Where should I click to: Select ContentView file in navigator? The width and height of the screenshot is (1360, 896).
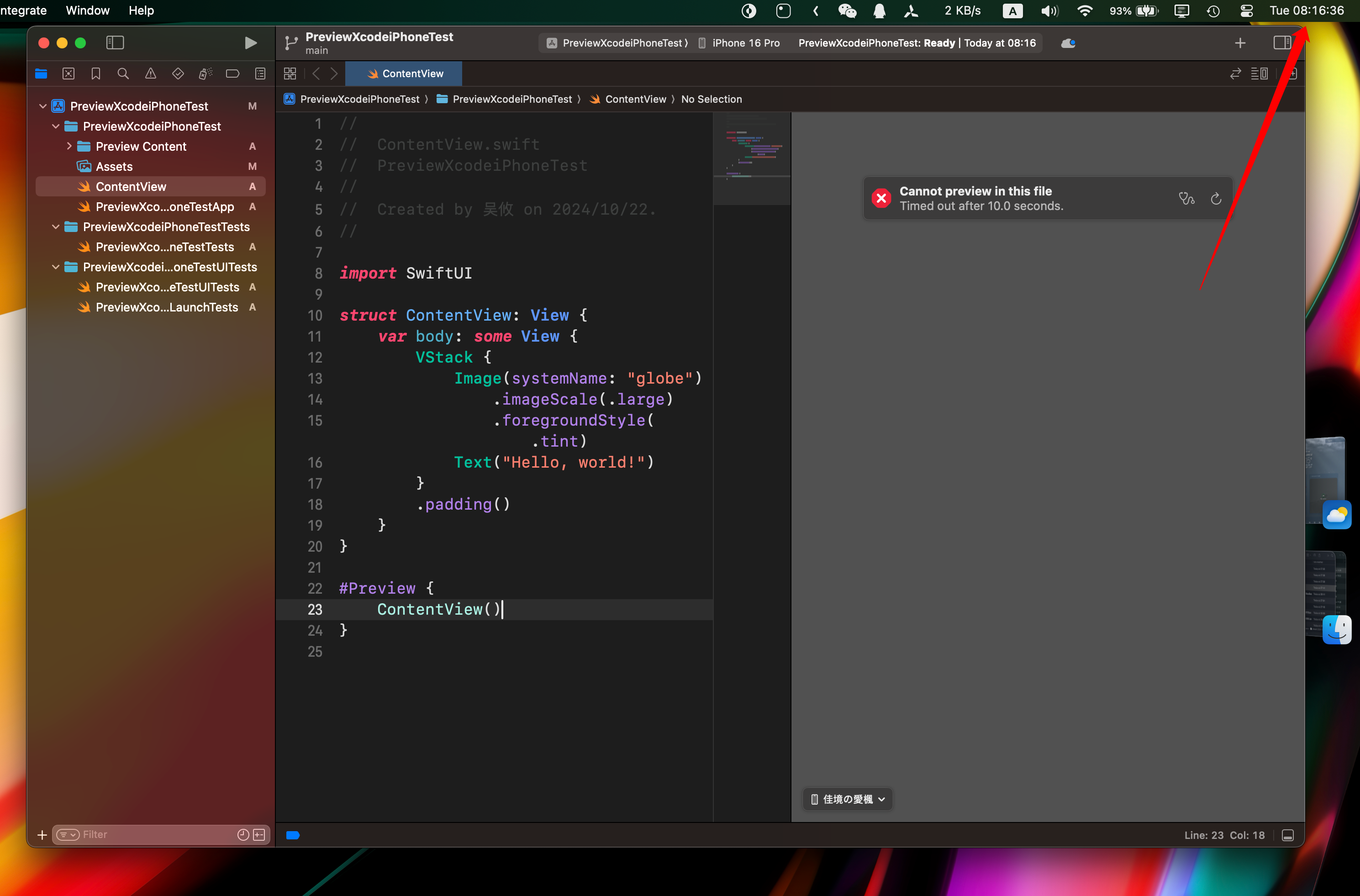(150, 186)
